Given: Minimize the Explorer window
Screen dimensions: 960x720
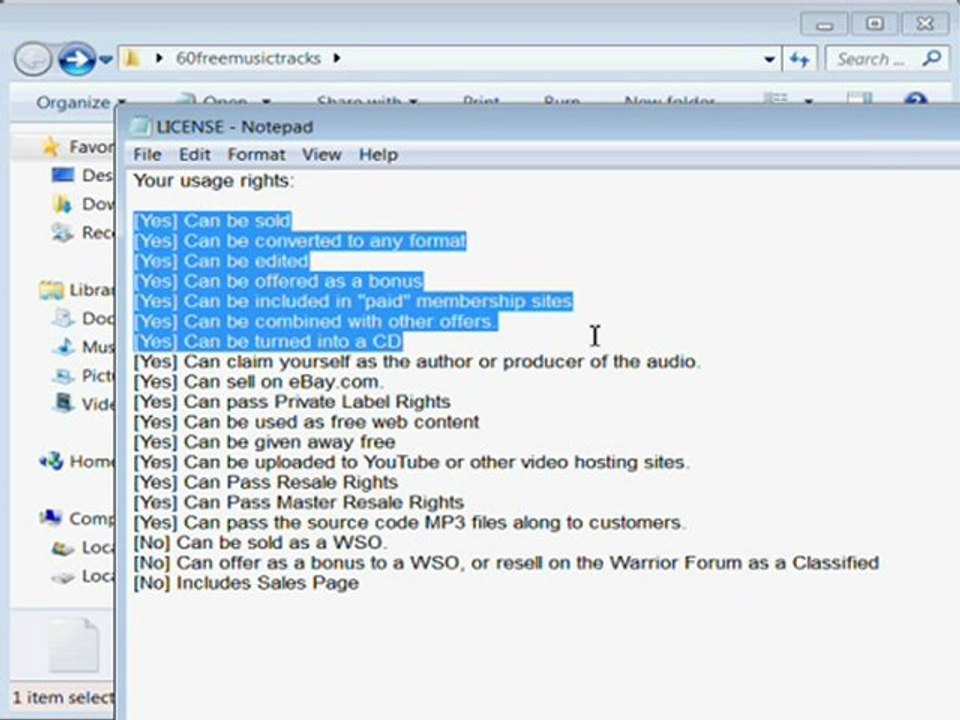Looking at the screenshot, I should click(x=824, y=24).
